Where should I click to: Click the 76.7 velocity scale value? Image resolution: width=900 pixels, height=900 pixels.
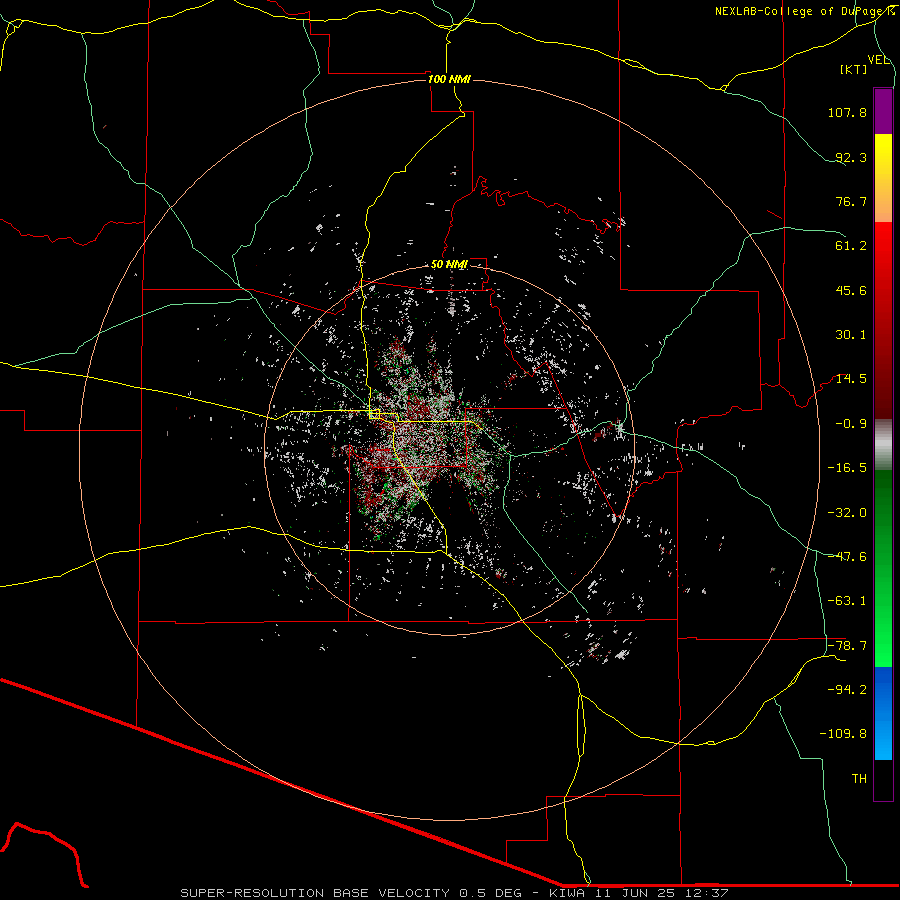click(x=851, y=201)
